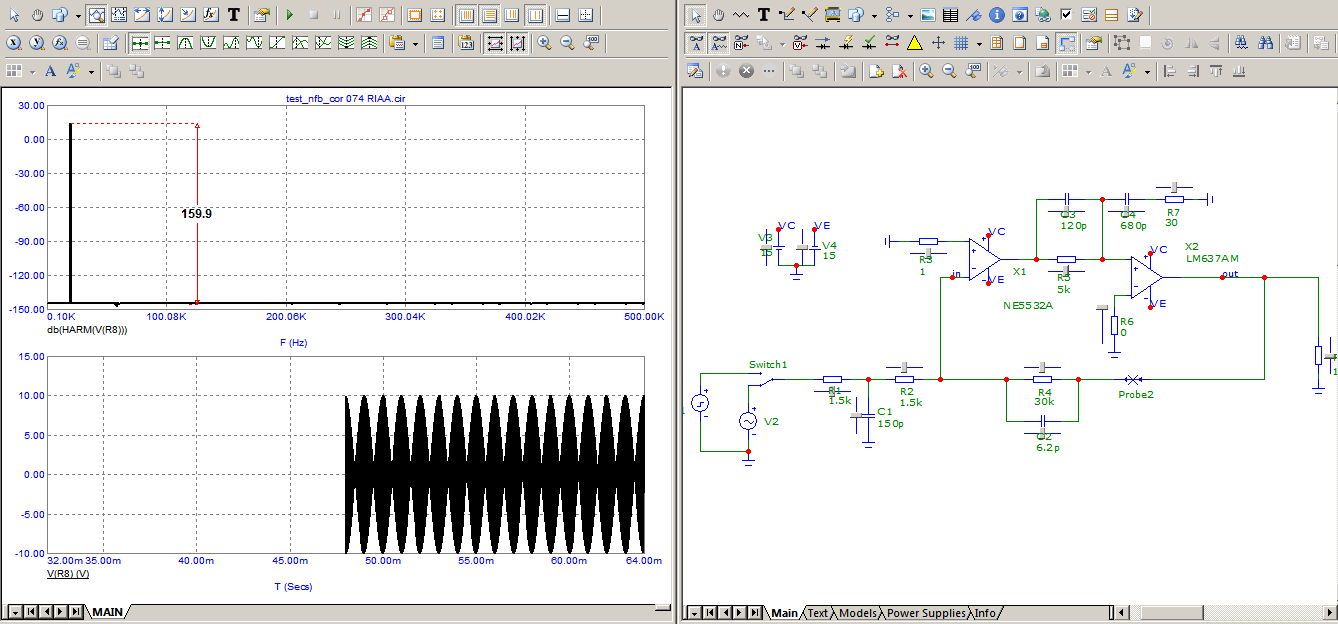
Task: Click the yellow triangle warning icon
Action: [914, 43]
